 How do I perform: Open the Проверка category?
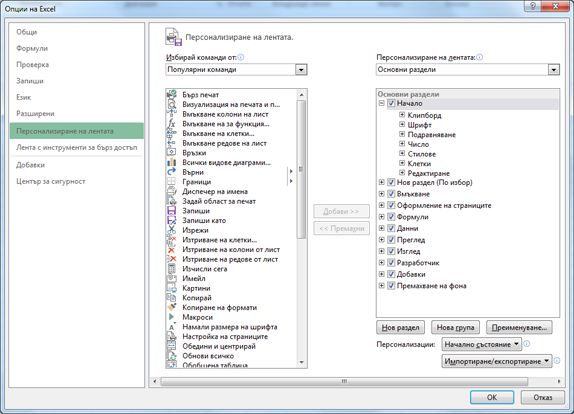point(33,65)
